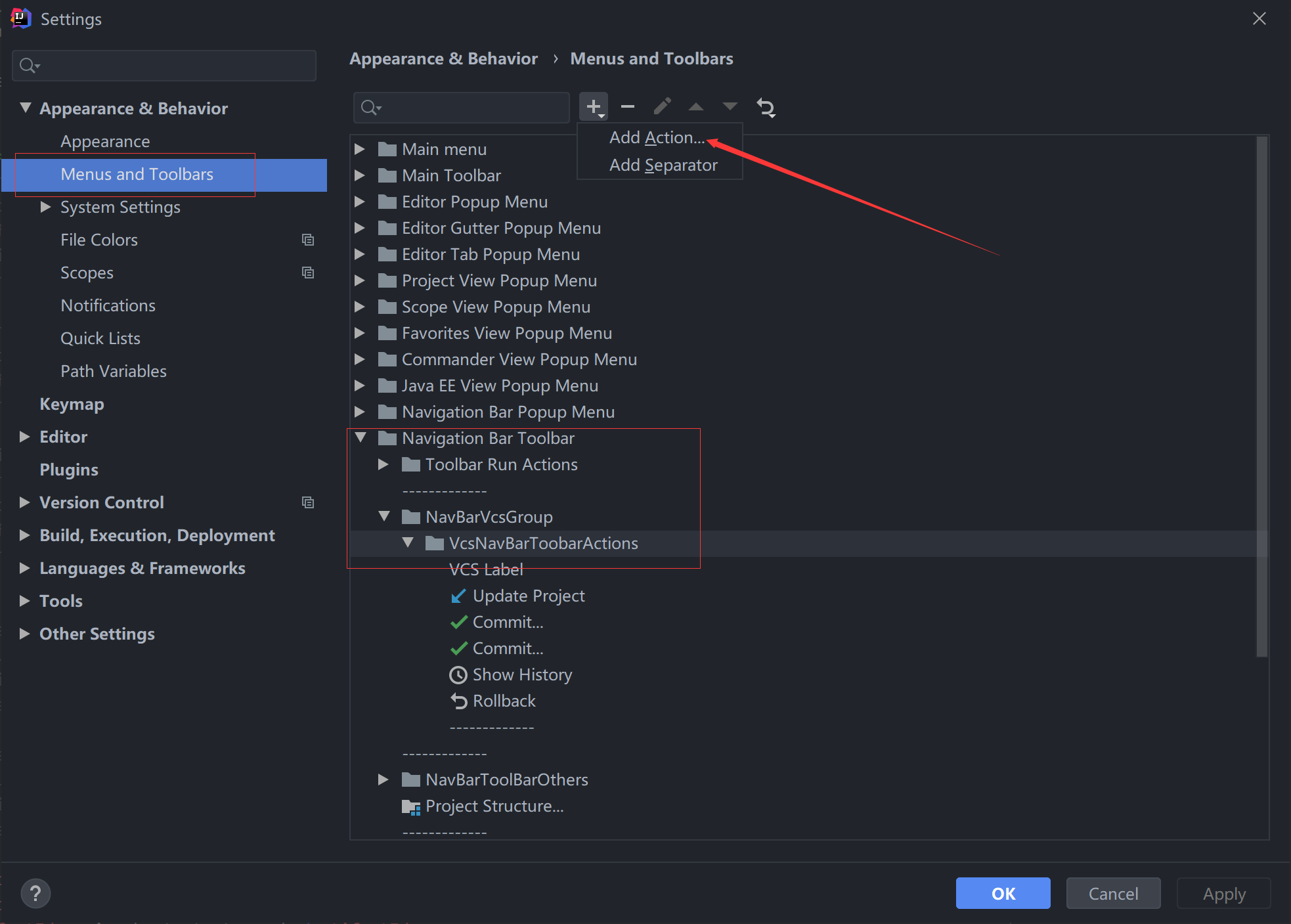
Task: Select the Show History clock item
Action: pos(522,674)
